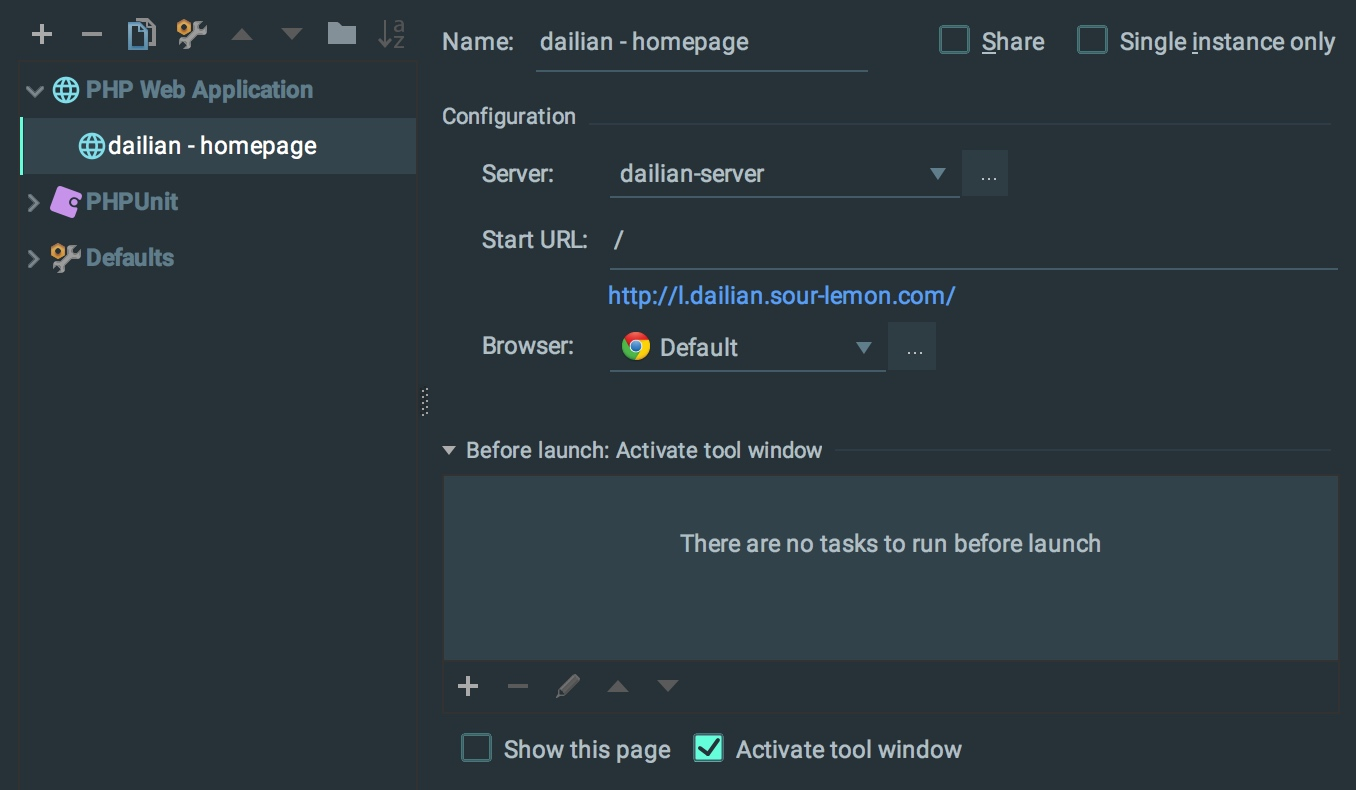1356x790 pixels.
Task: Sort configurations alphabetically
Action: pyautogui.click(x=391, y=35)
